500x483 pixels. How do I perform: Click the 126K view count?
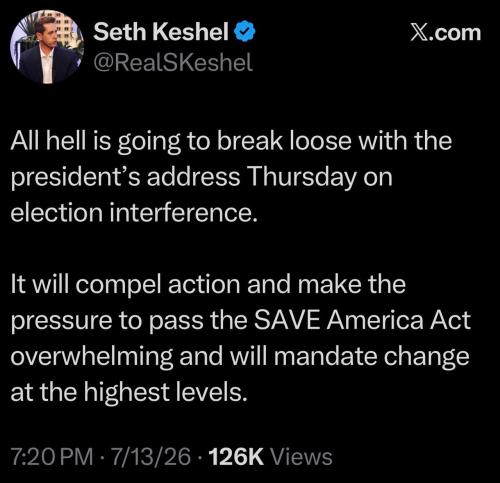click(236, 456)
